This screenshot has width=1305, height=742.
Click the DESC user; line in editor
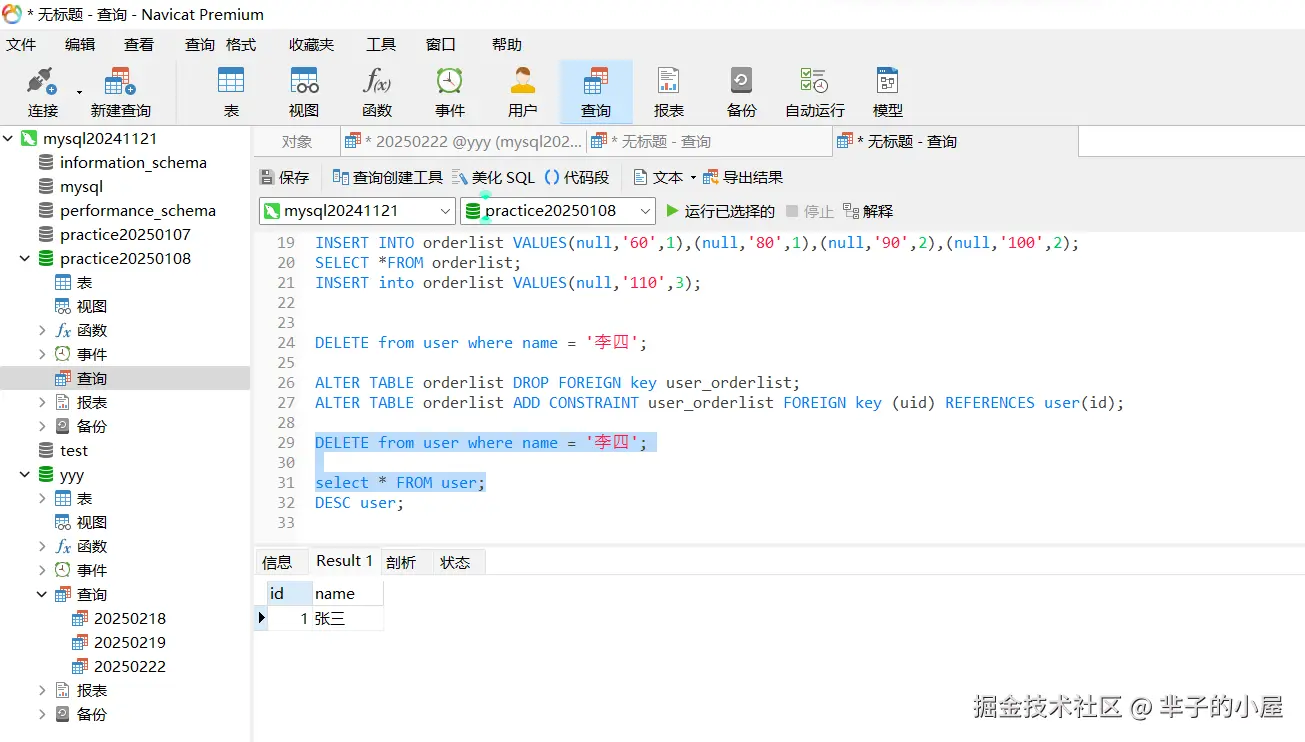point(359,503)
